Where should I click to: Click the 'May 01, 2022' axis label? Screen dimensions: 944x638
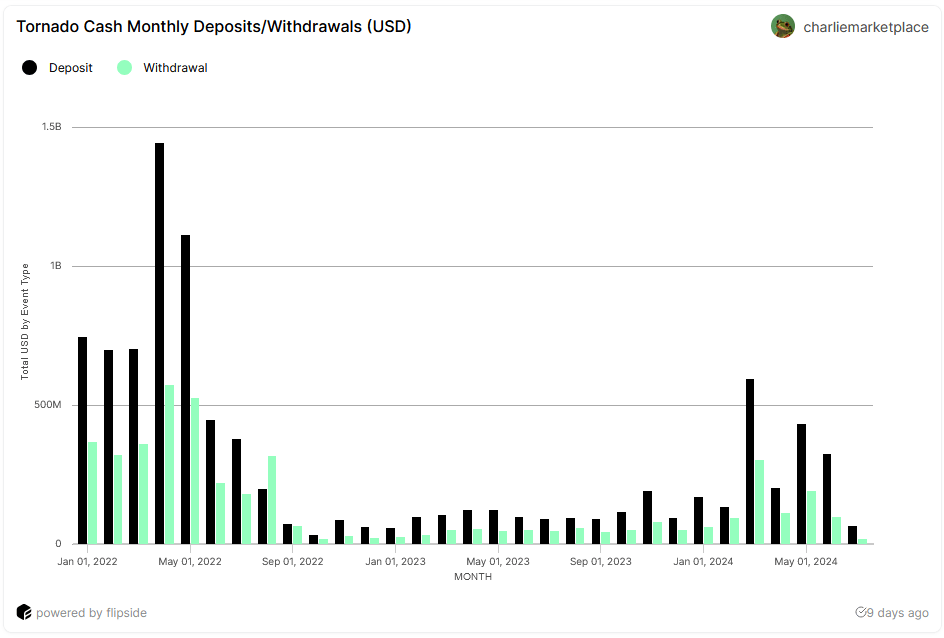click(190, 562)
